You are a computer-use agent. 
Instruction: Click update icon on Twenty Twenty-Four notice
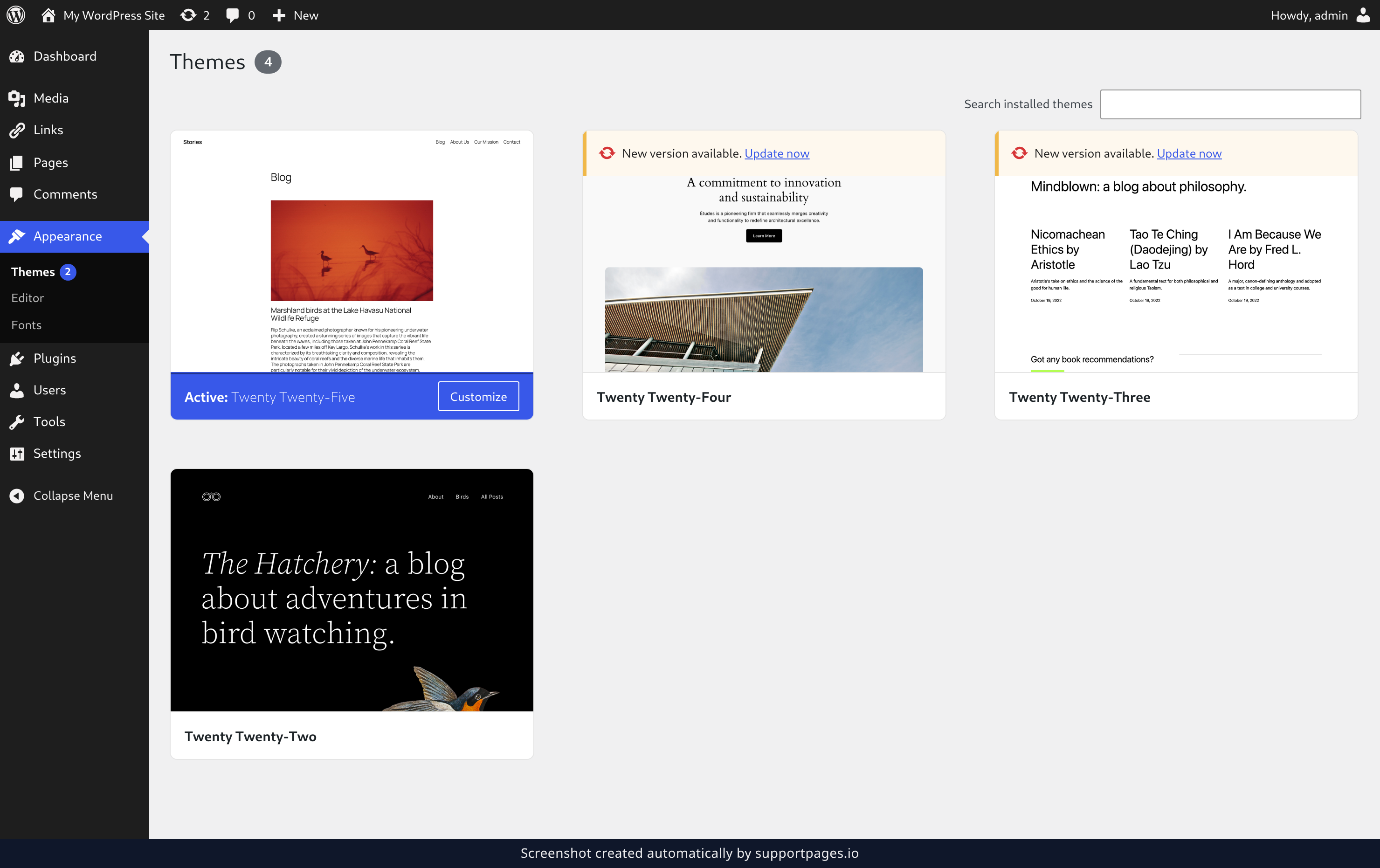[x=607, y=153]
